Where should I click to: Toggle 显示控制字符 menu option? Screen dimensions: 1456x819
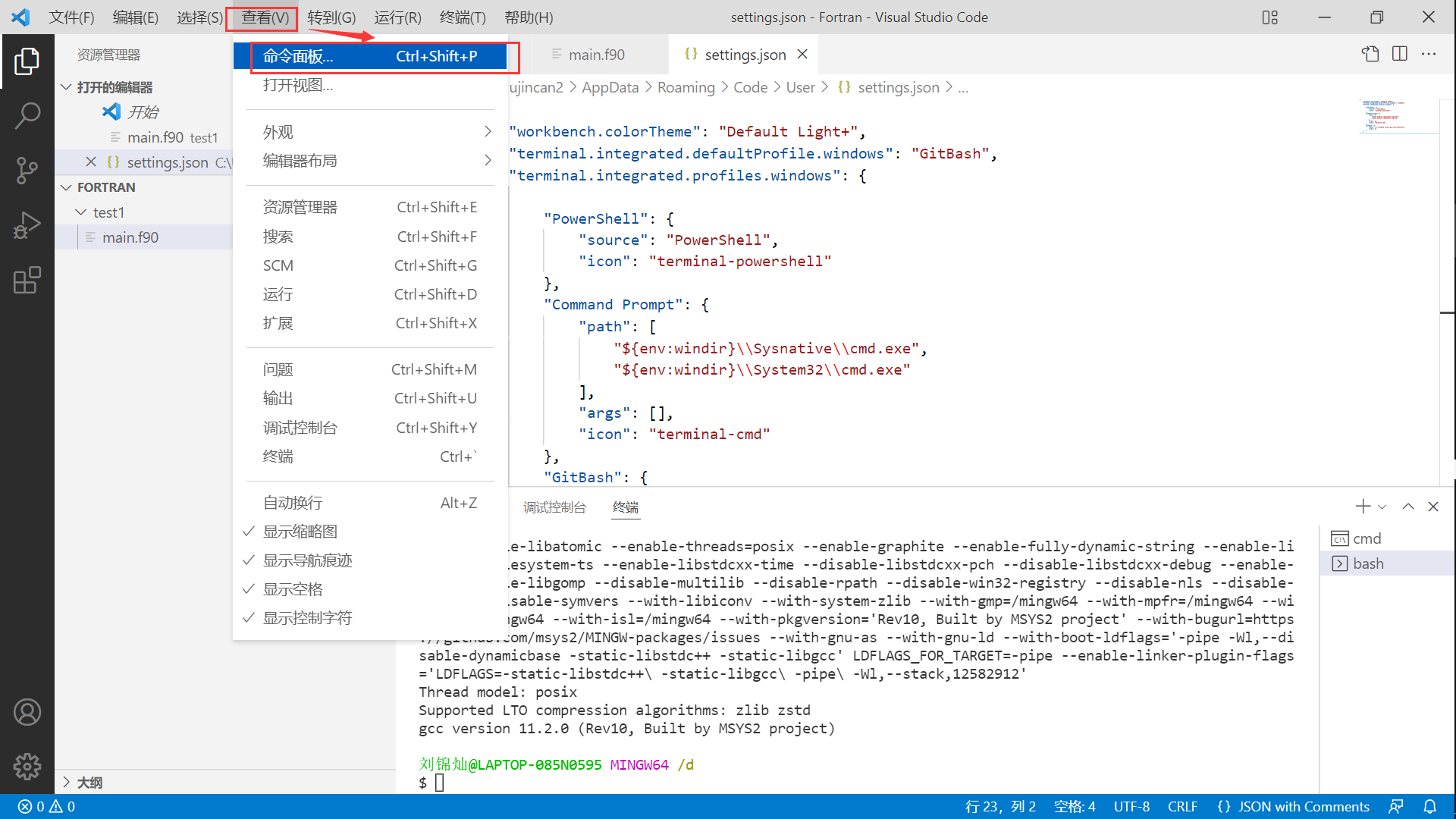point(307,618)
